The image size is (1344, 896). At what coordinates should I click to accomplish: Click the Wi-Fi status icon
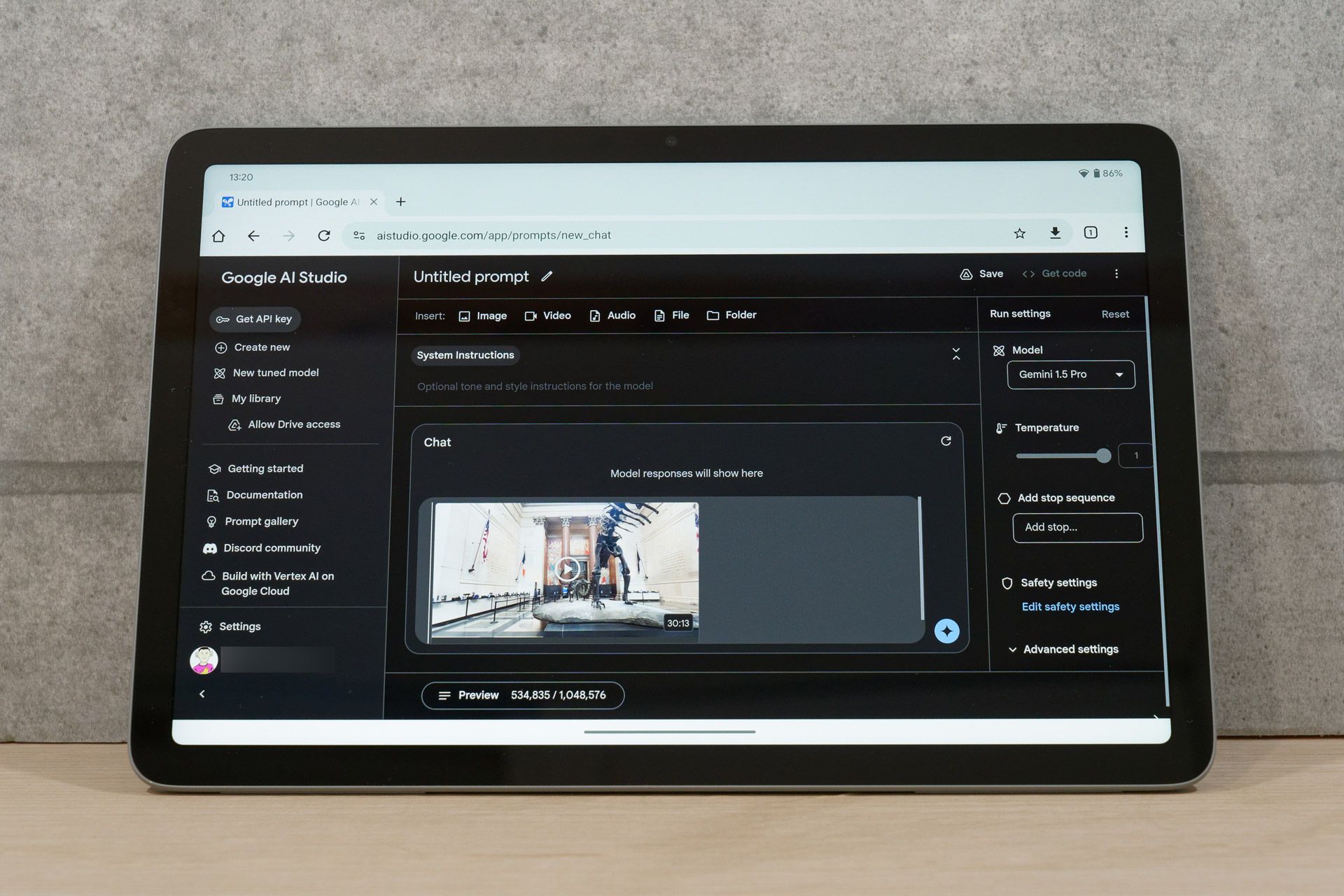(x=1084, y=174)
